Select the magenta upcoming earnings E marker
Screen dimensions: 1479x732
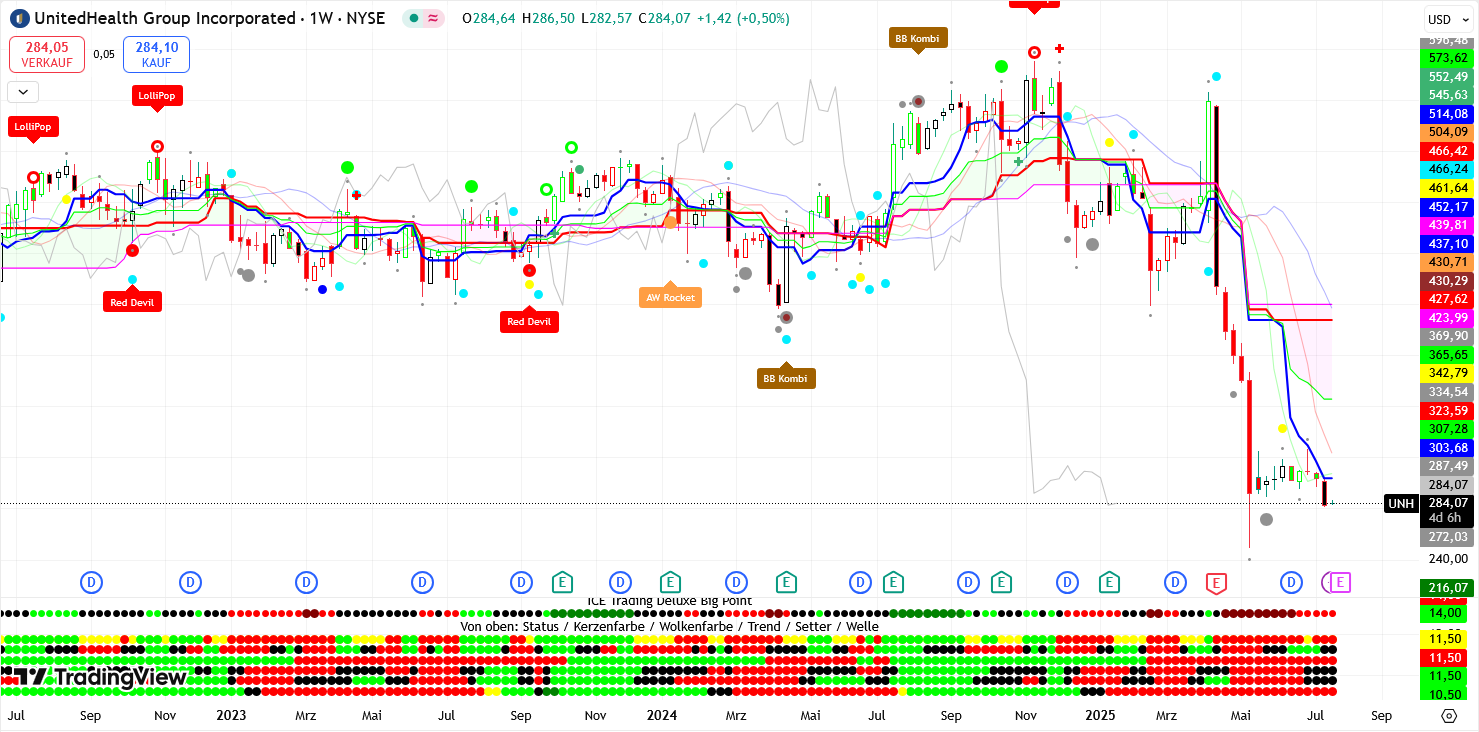click(1341, 582)
